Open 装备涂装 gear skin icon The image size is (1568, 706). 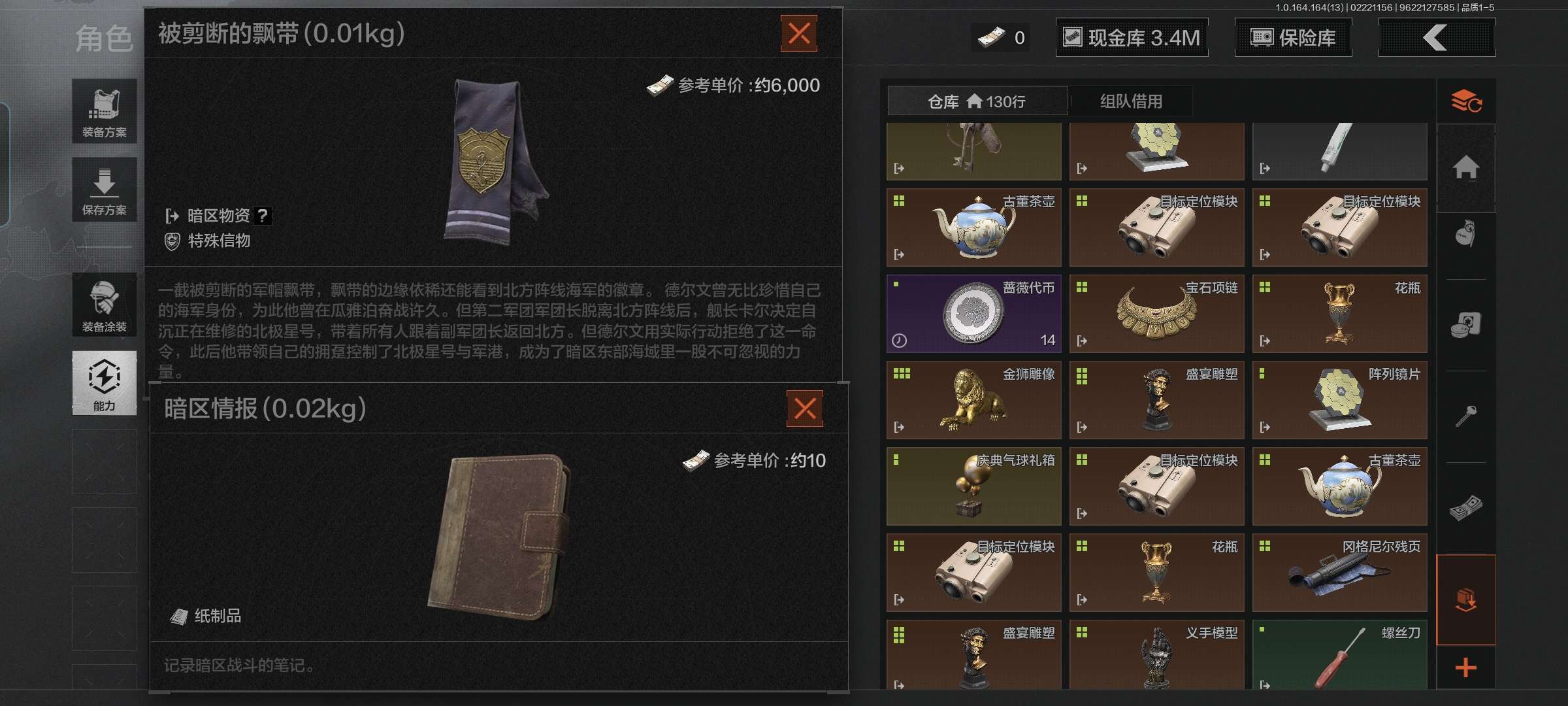pos(105,305)
